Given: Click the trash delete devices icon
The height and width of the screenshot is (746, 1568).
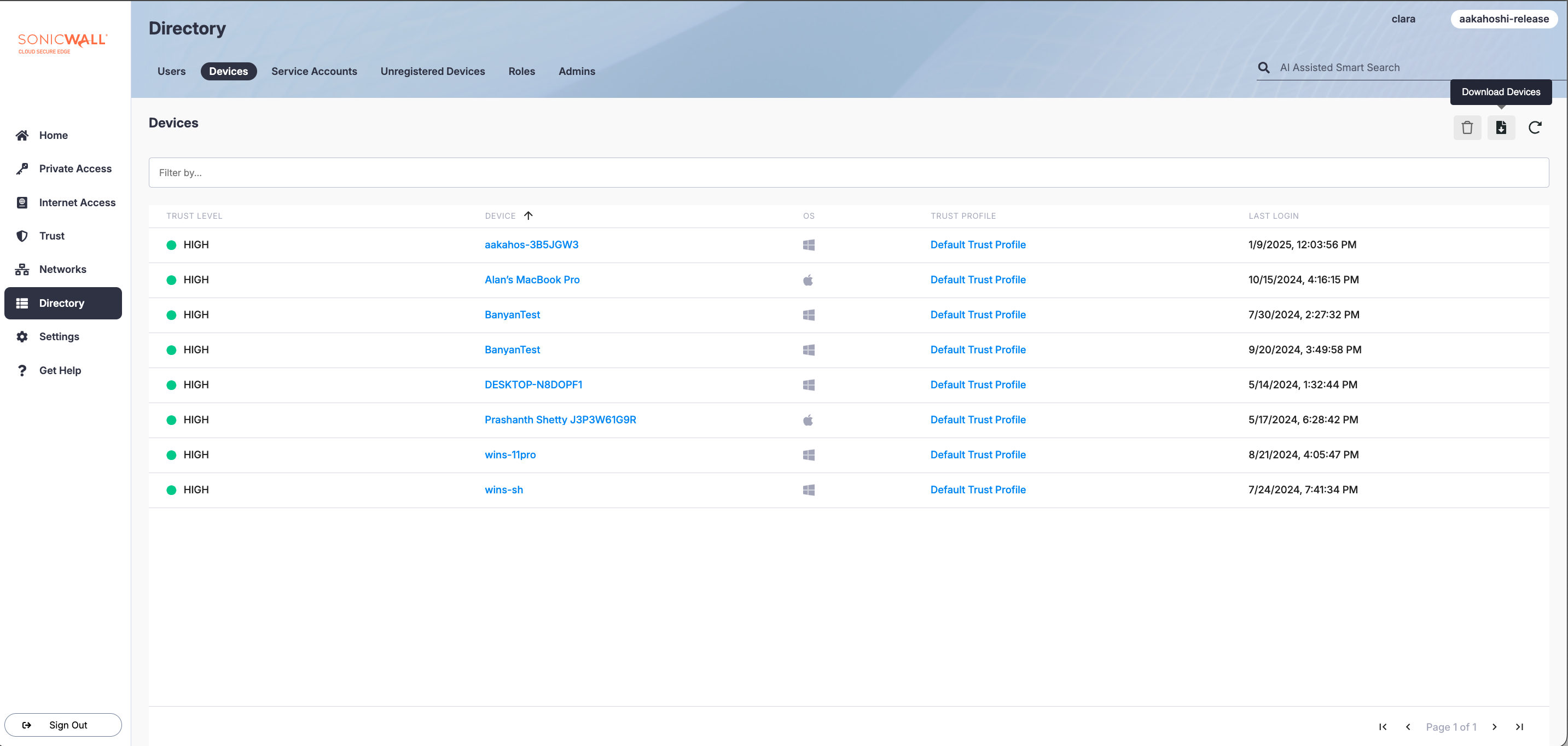Looking at the screenshot, I should (1467, 127).
